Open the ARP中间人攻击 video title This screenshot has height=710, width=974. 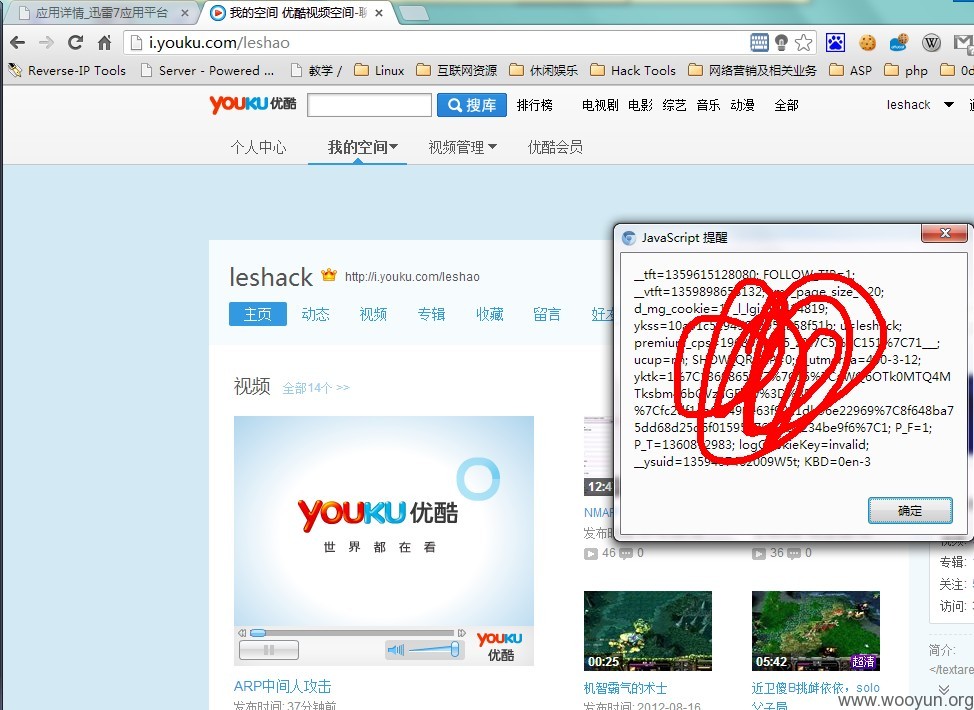click(283, 686)
